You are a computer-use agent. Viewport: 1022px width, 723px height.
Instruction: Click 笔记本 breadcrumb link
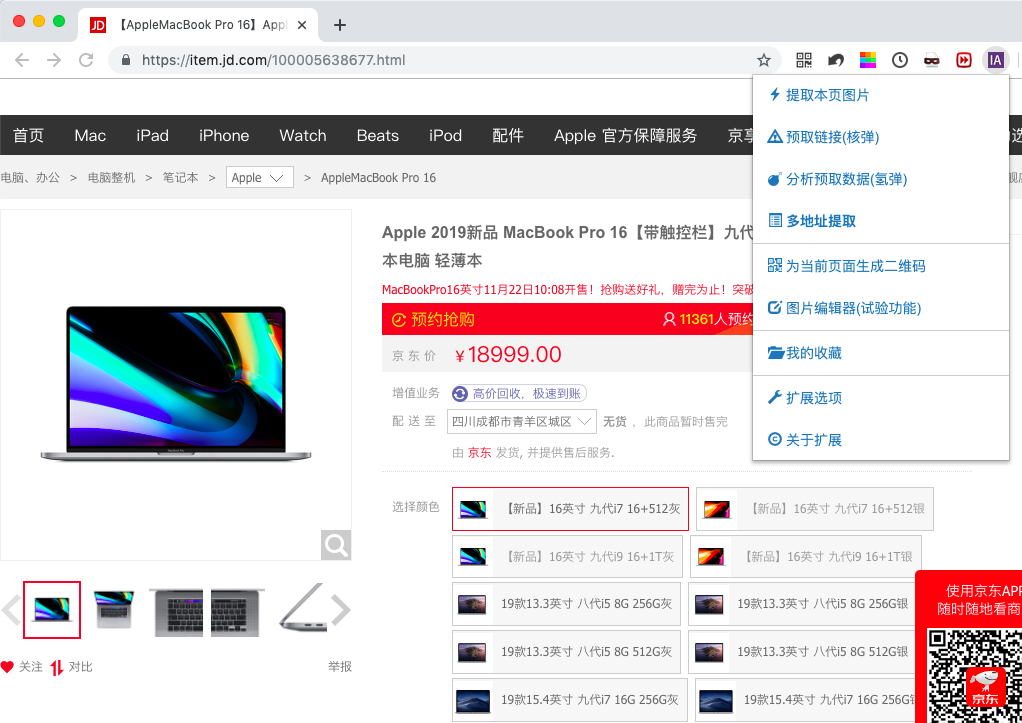click(x=181, y=177)
